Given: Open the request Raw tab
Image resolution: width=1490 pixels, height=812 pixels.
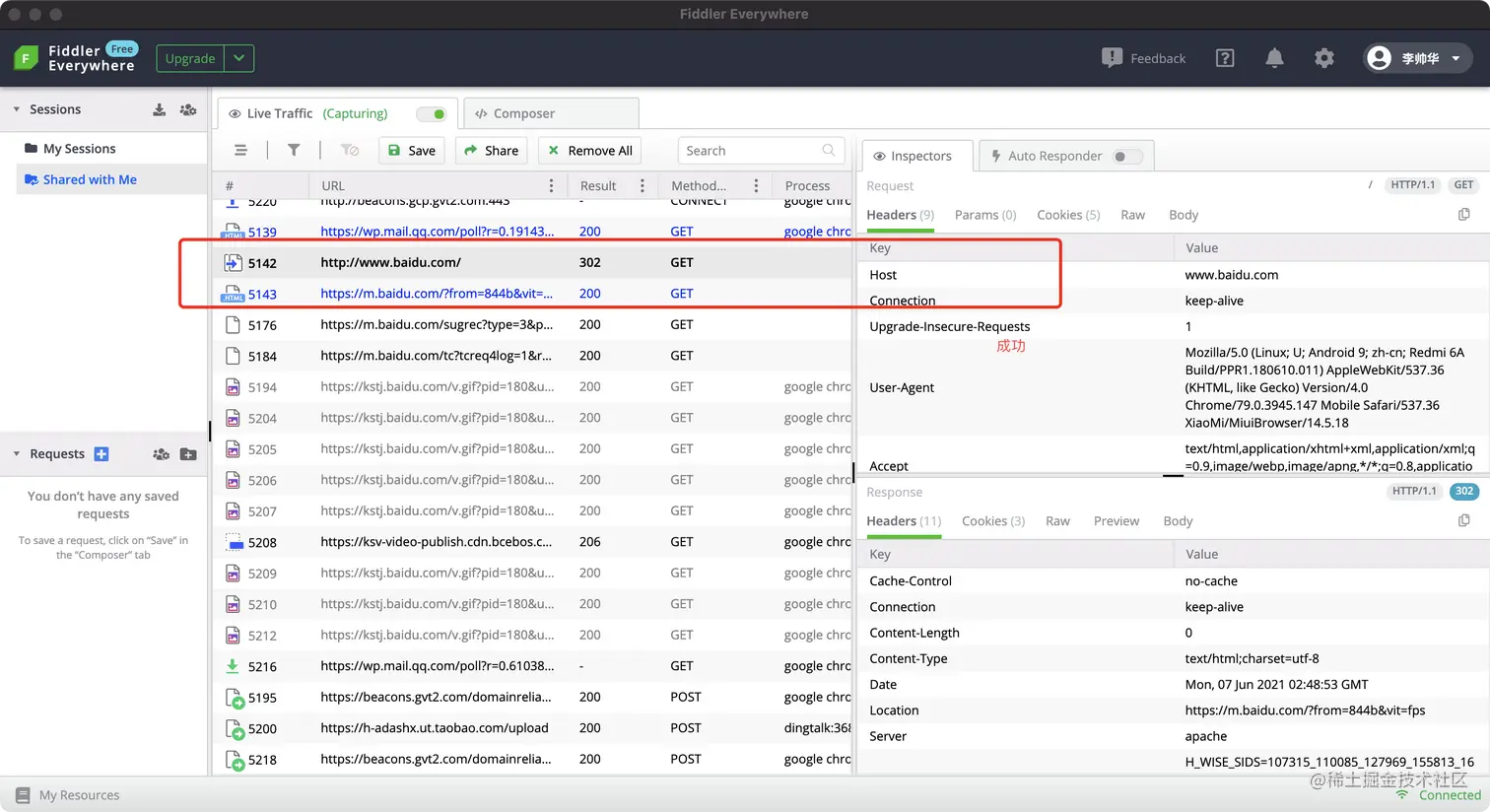Looking at the screenshot, I should coord(1133,215).
